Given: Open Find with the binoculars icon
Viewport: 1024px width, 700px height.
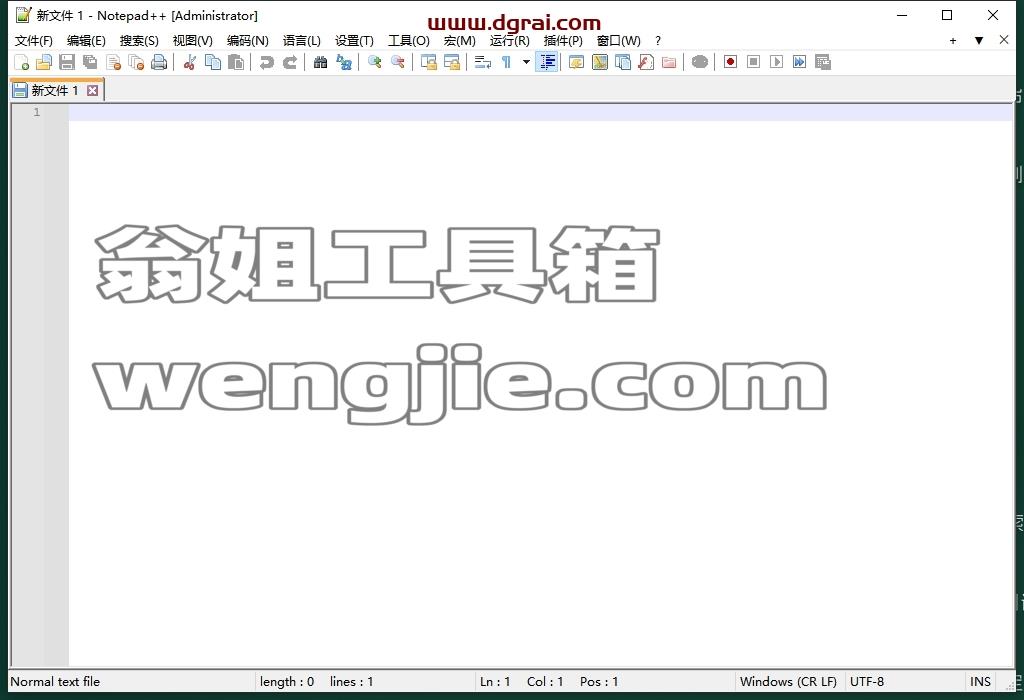Looking at the screenshot, I should 320,62.
